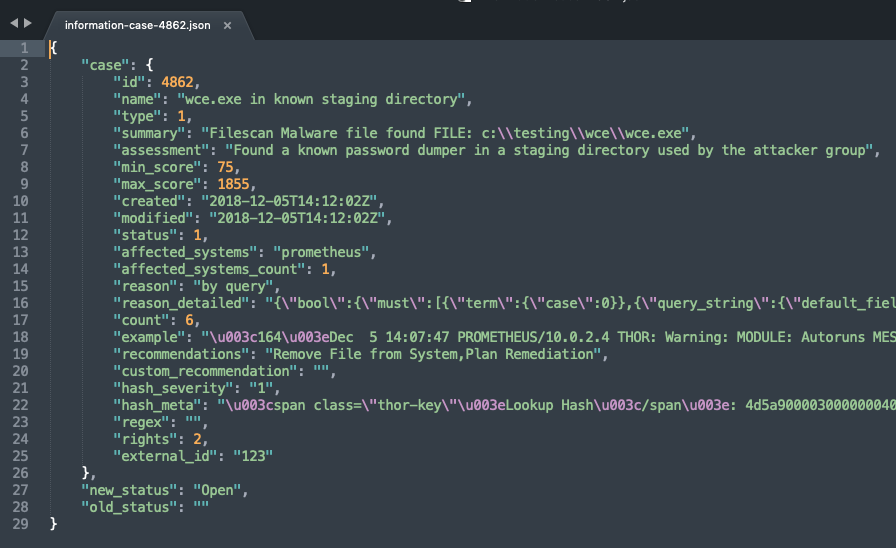Screen dimensions: 896x548
Task: Click the opening brace on line 1
Action: pyautogui.click(x=52, y=48)
